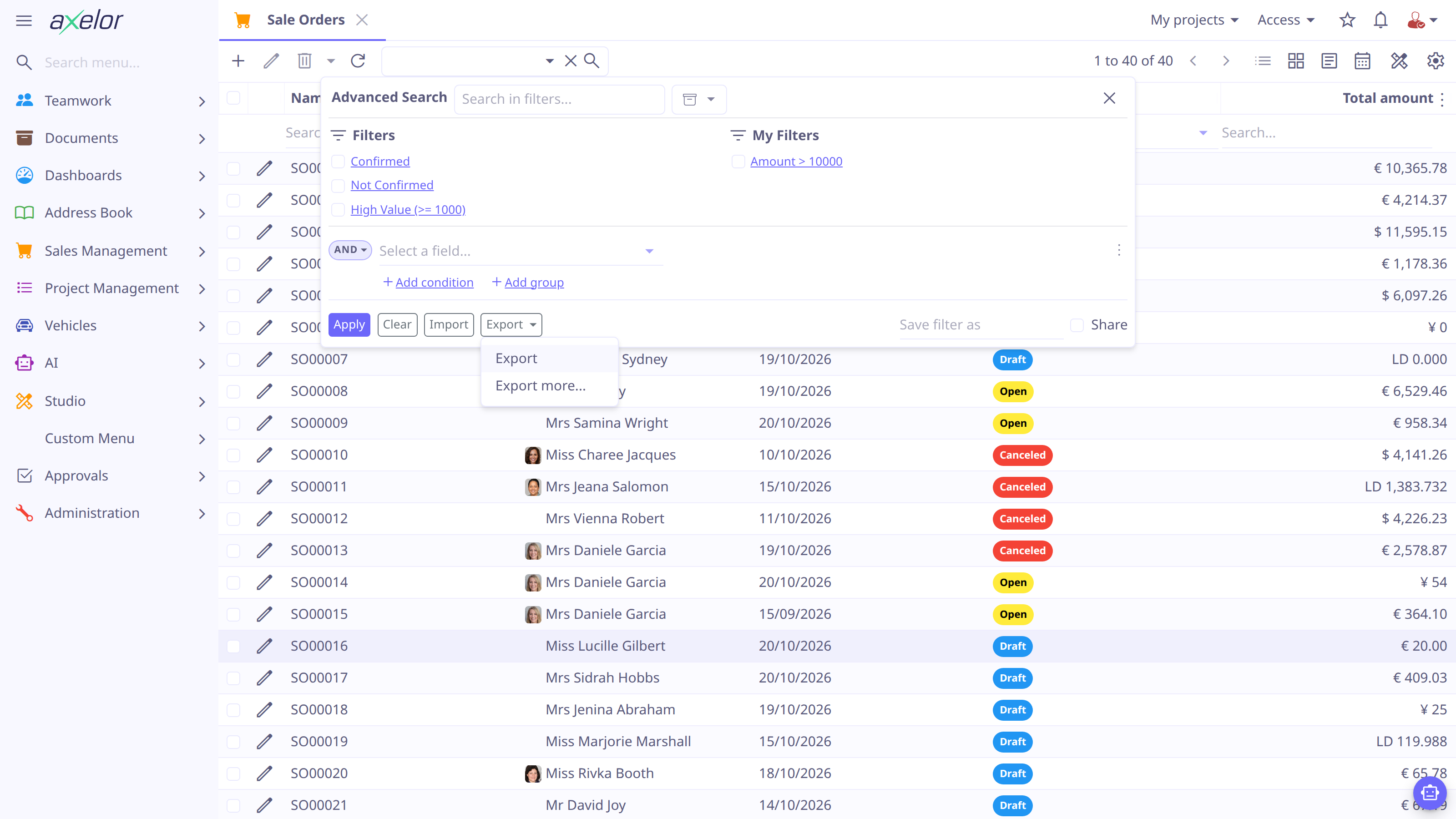Choose Export from the dropdown menu
Image resolution: width=1456 pixels, height=819 pixels.
(549, 359)
